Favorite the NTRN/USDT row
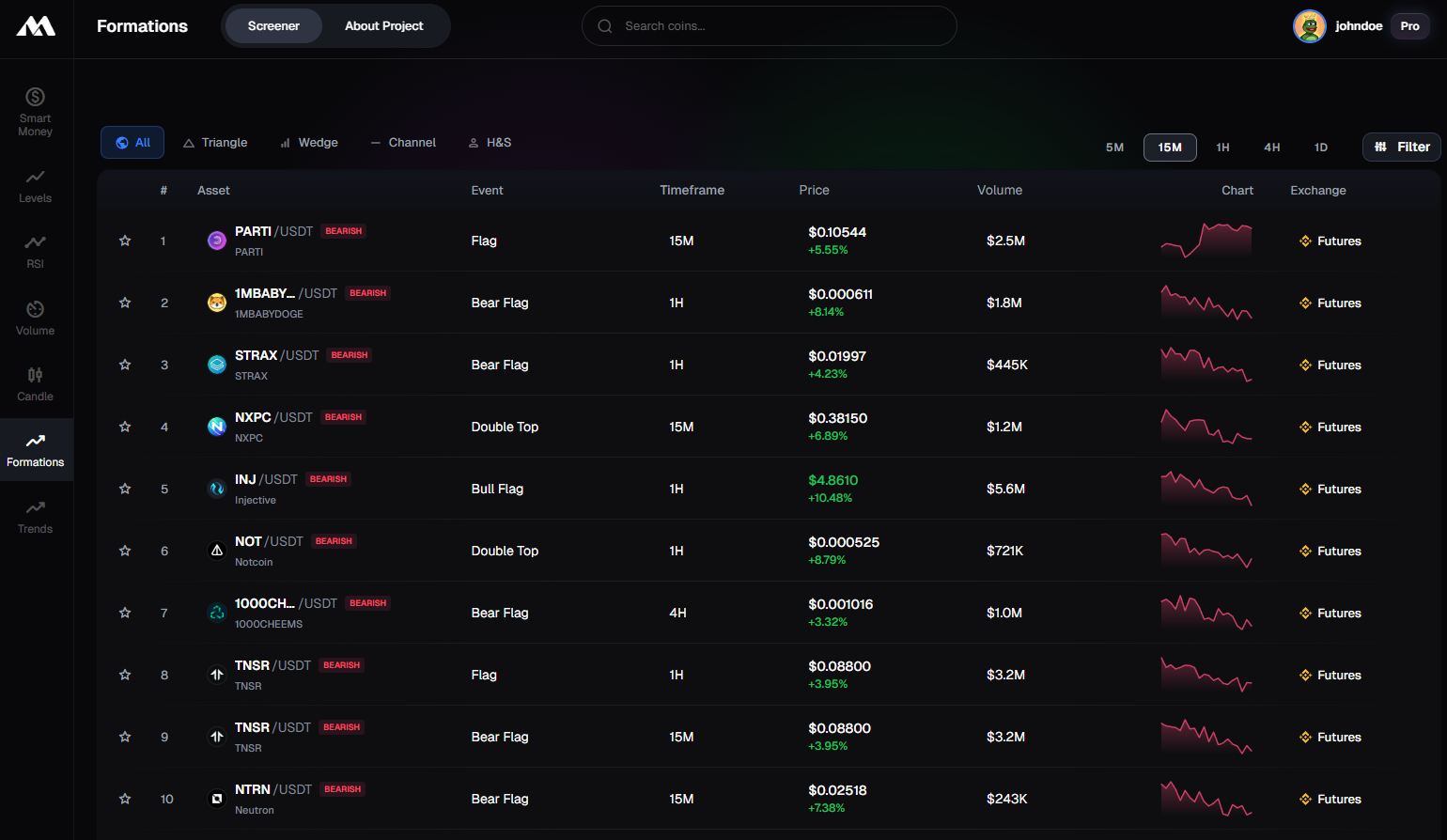Viewport: 1447px width, 840px height. click(x=125, y=799)
